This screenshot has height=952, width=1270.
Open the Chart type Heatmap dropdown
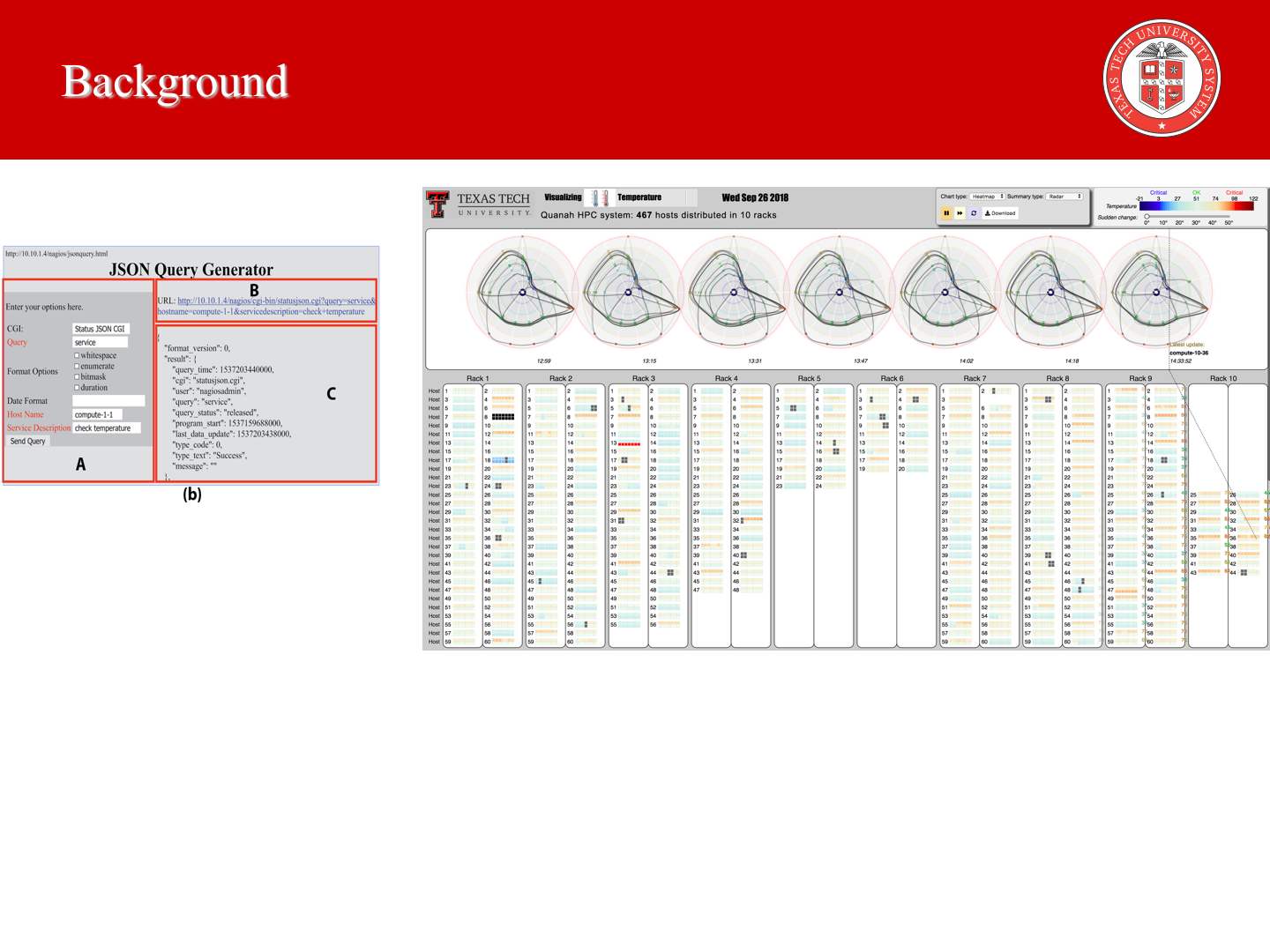[x=988, y=197]
